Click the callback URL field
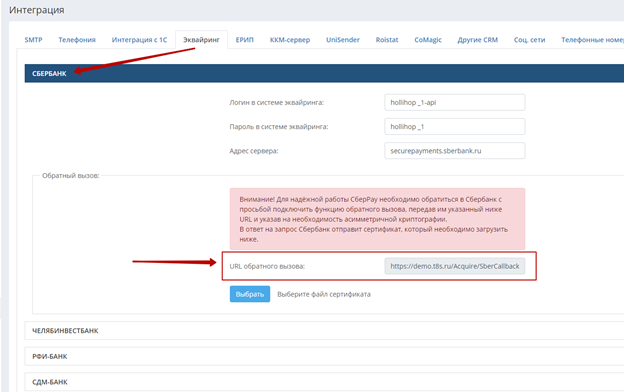Screen dimensions: 624x392 click(454, 266)
